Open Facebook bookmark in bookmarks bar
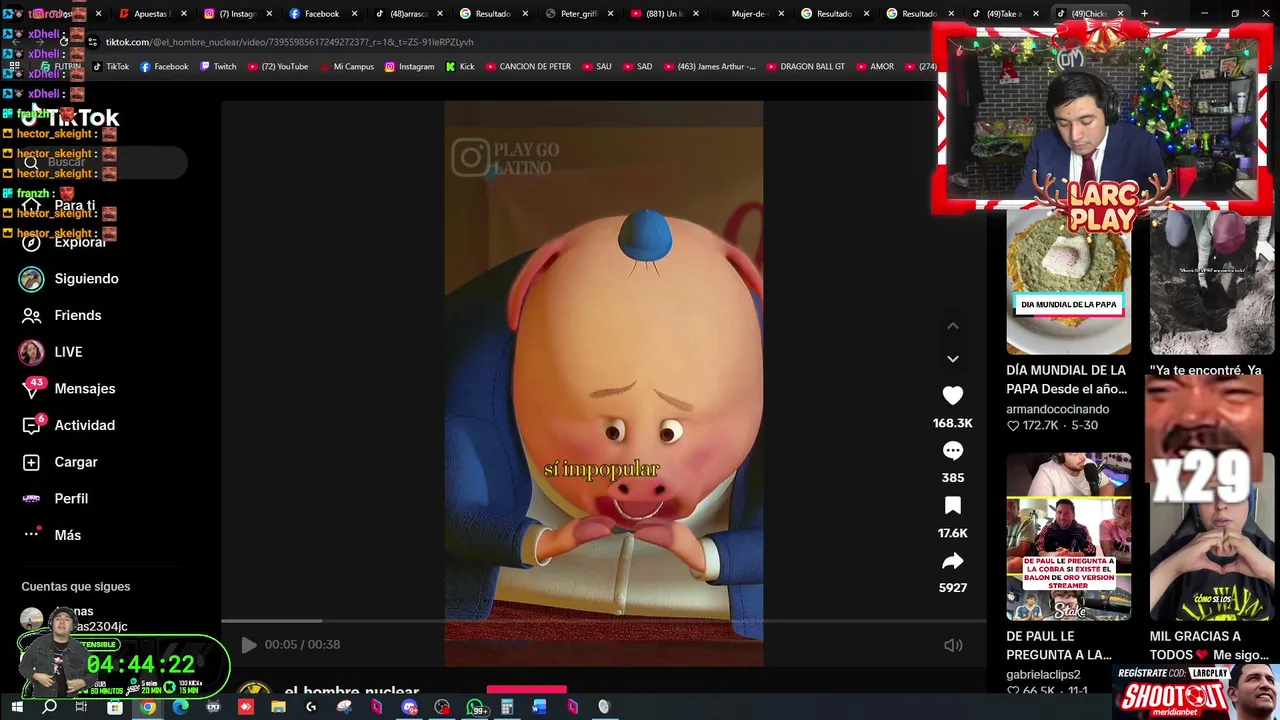1280x720 pixels. (164, 67)
